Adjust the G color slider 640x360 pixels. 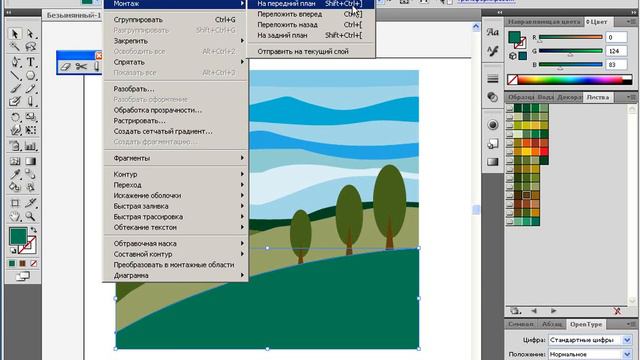pos(571,51)
